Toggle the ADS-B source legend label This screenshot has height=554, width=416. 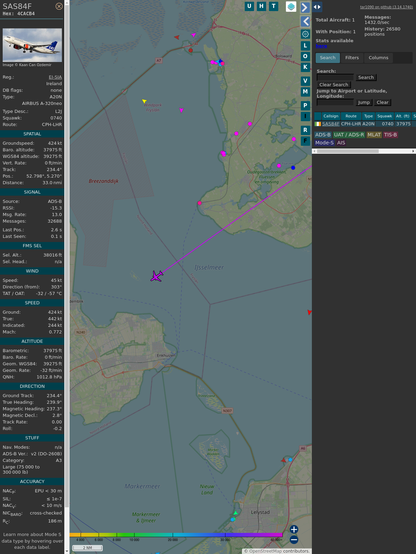(x=323, y=135)
